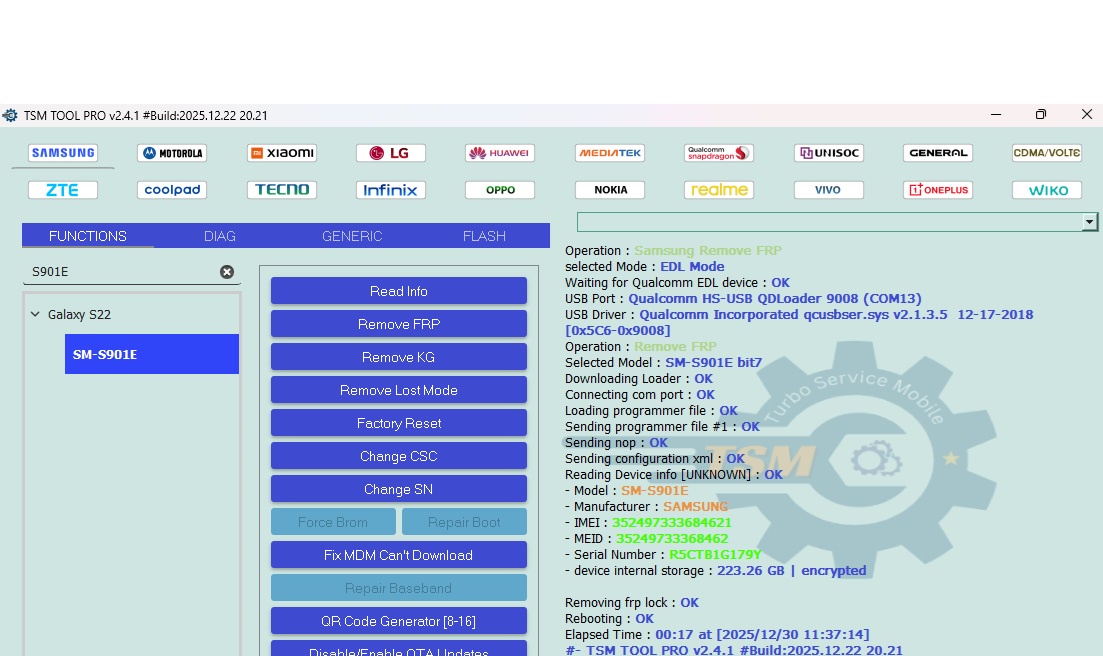The height and width of the screenshot is (656, 1103).
Task: Switch to the GENERIC tab
Action: click(352, 236)
